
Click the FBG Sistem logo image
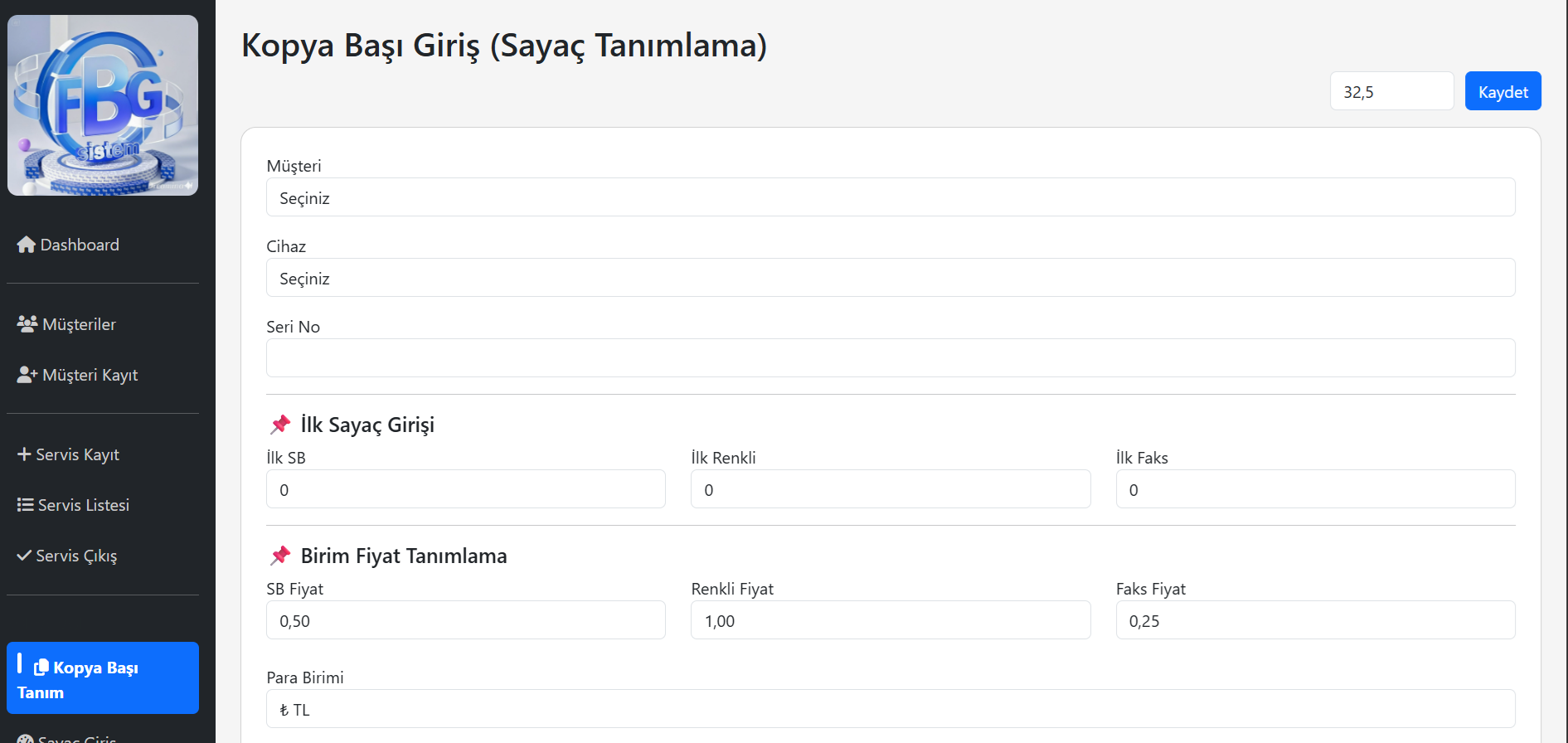[103, 105]
